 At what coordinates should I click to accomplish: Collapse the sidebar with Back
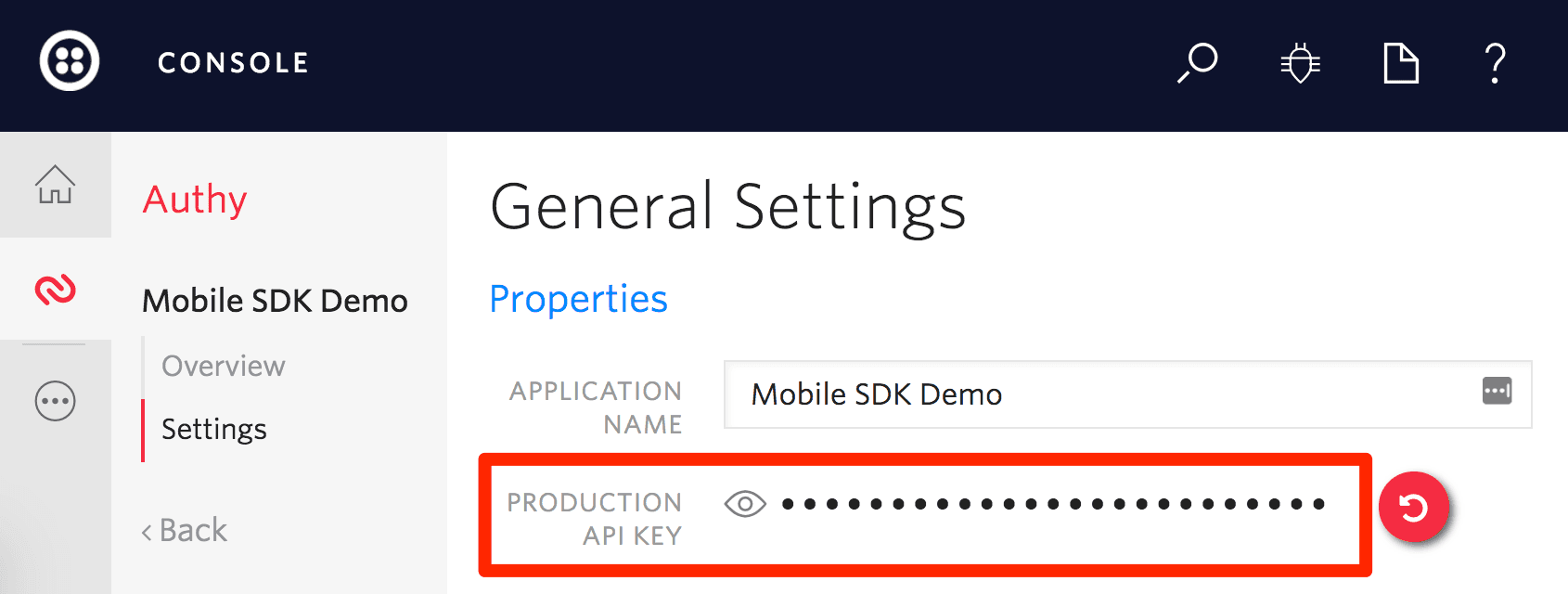pos(183,529)
